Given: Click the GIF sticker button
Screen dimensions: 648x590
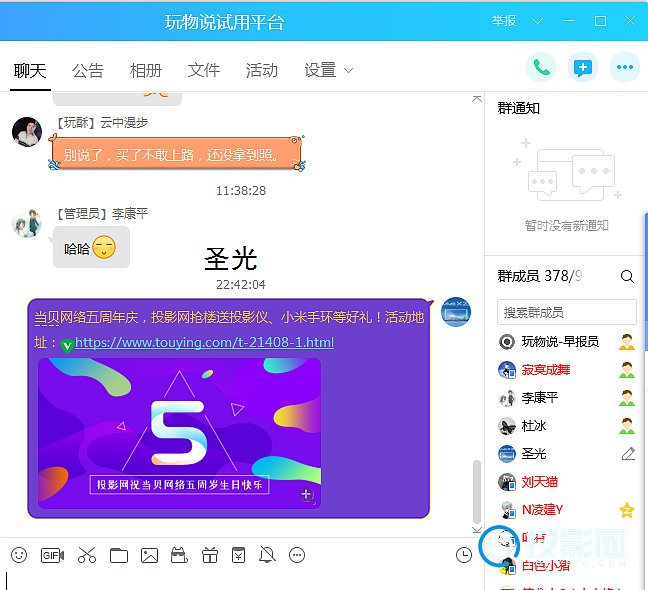Looking at the screenshot, I should coord(52,555).
